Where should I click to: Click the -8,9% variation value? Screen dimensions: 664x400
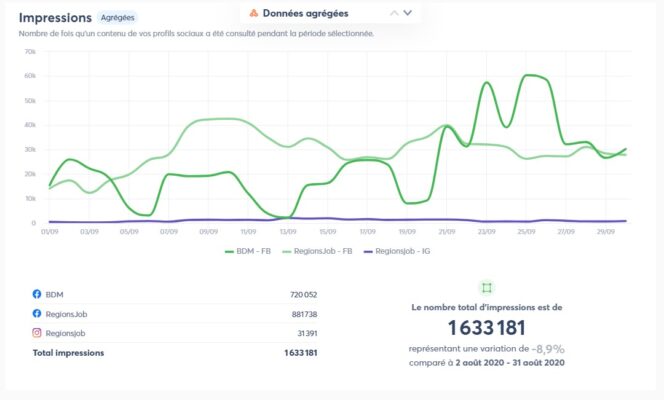tap(547, 349)
